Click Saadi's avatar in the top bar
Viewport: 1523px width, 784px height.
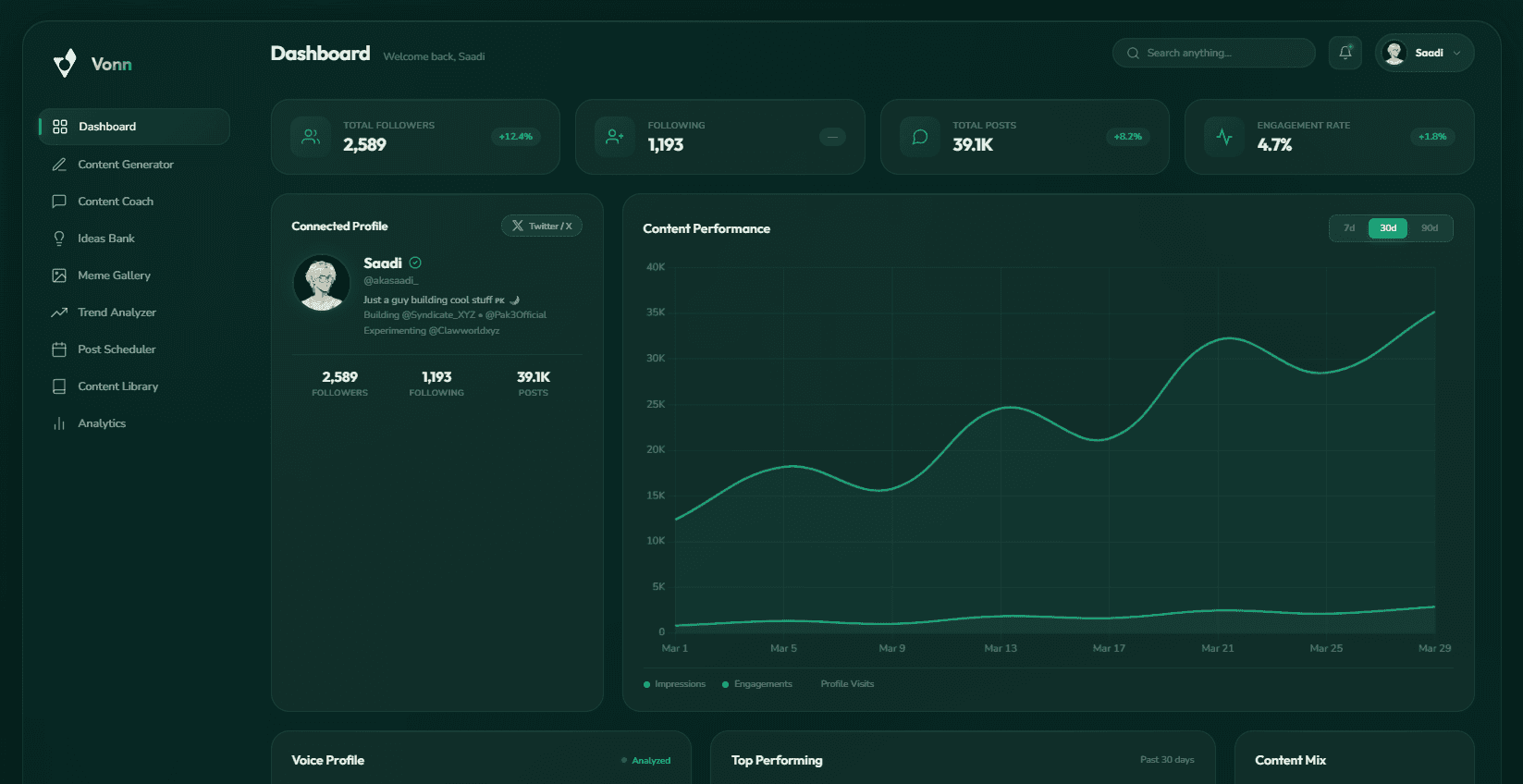tap(1394, 53)
